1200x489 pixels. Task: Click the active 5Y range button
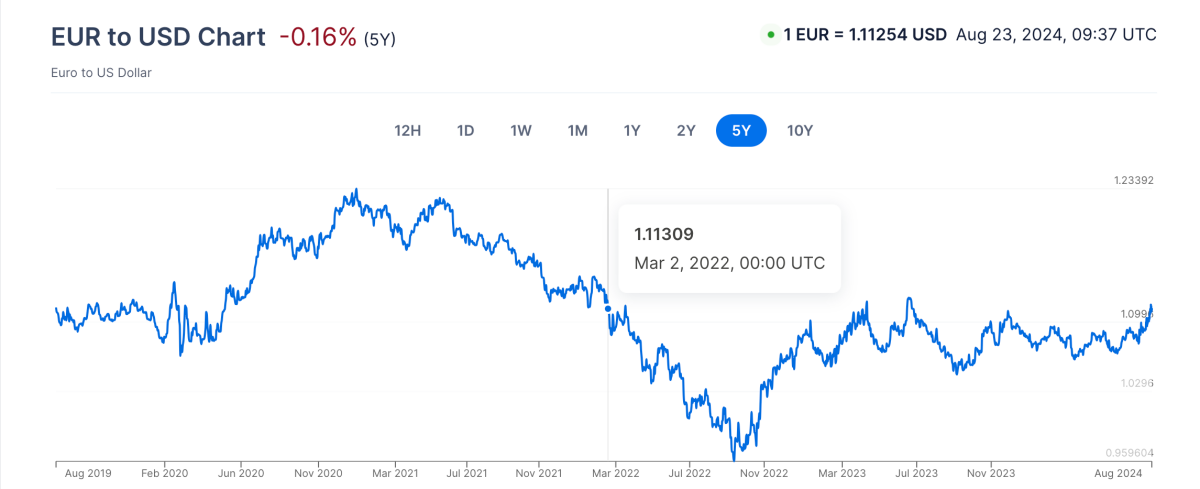[741, 130]
